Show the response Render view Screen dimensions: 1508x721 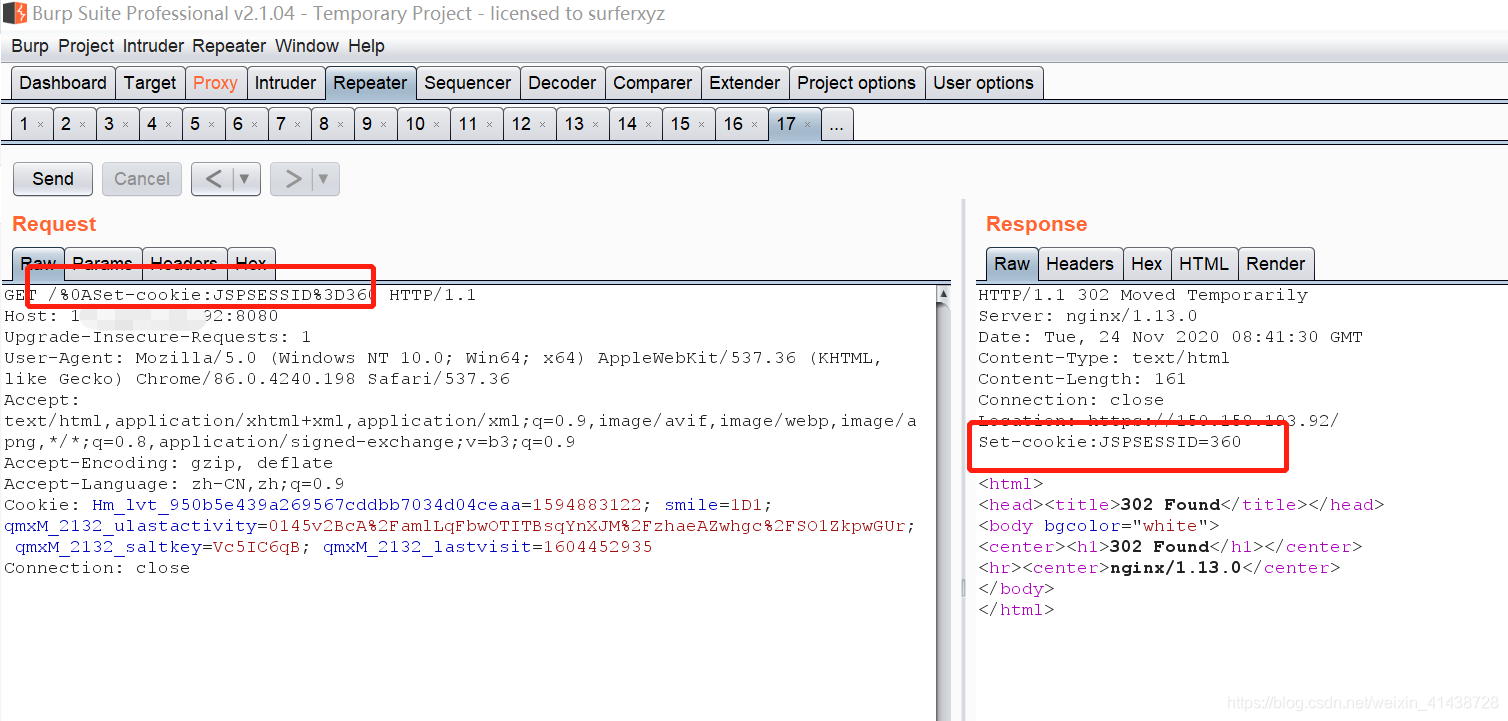click(x=1276, y=264)
